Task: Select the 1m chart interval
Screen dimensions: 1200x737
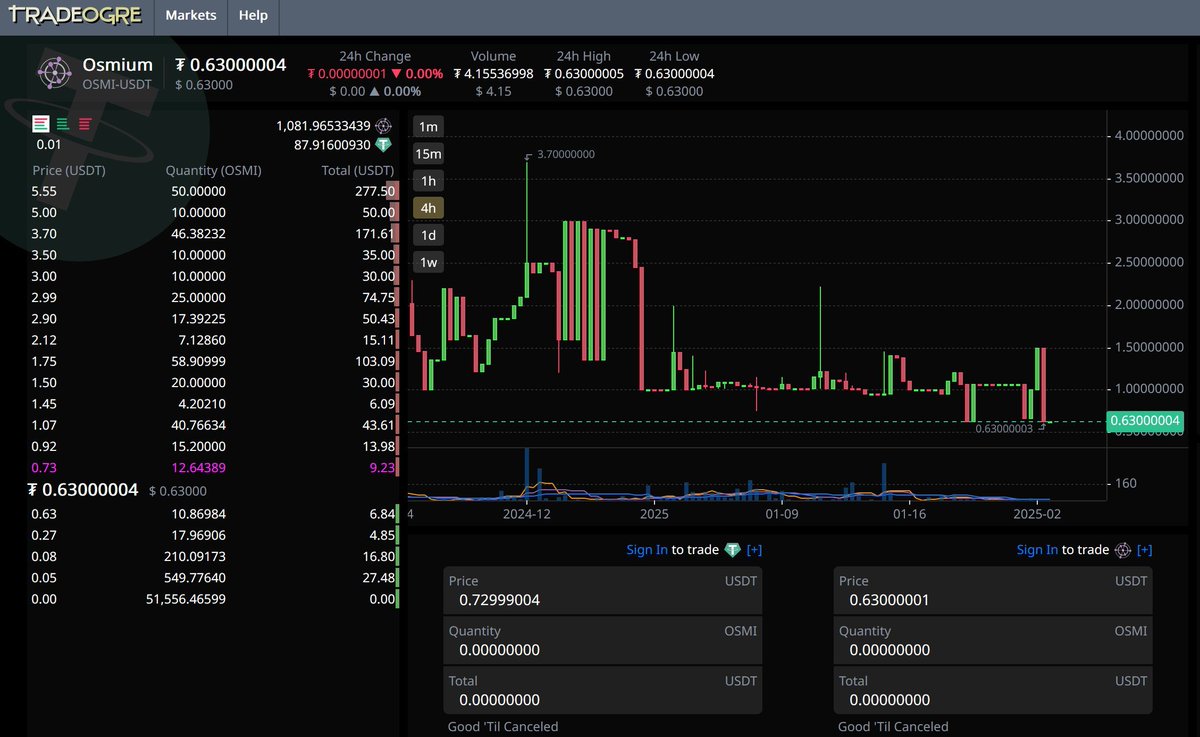Action: coord(429,126)
